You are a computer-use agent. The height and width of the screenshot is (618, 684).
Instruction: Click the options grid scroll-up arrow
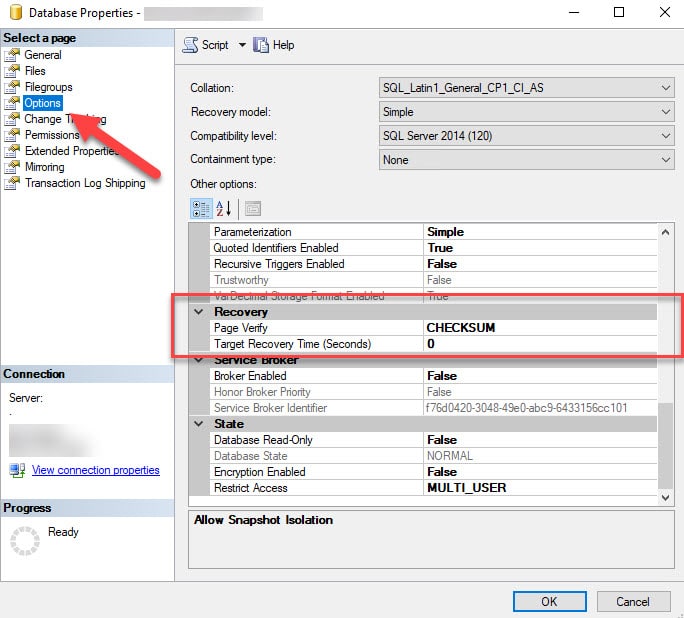(x=665, y=232)
